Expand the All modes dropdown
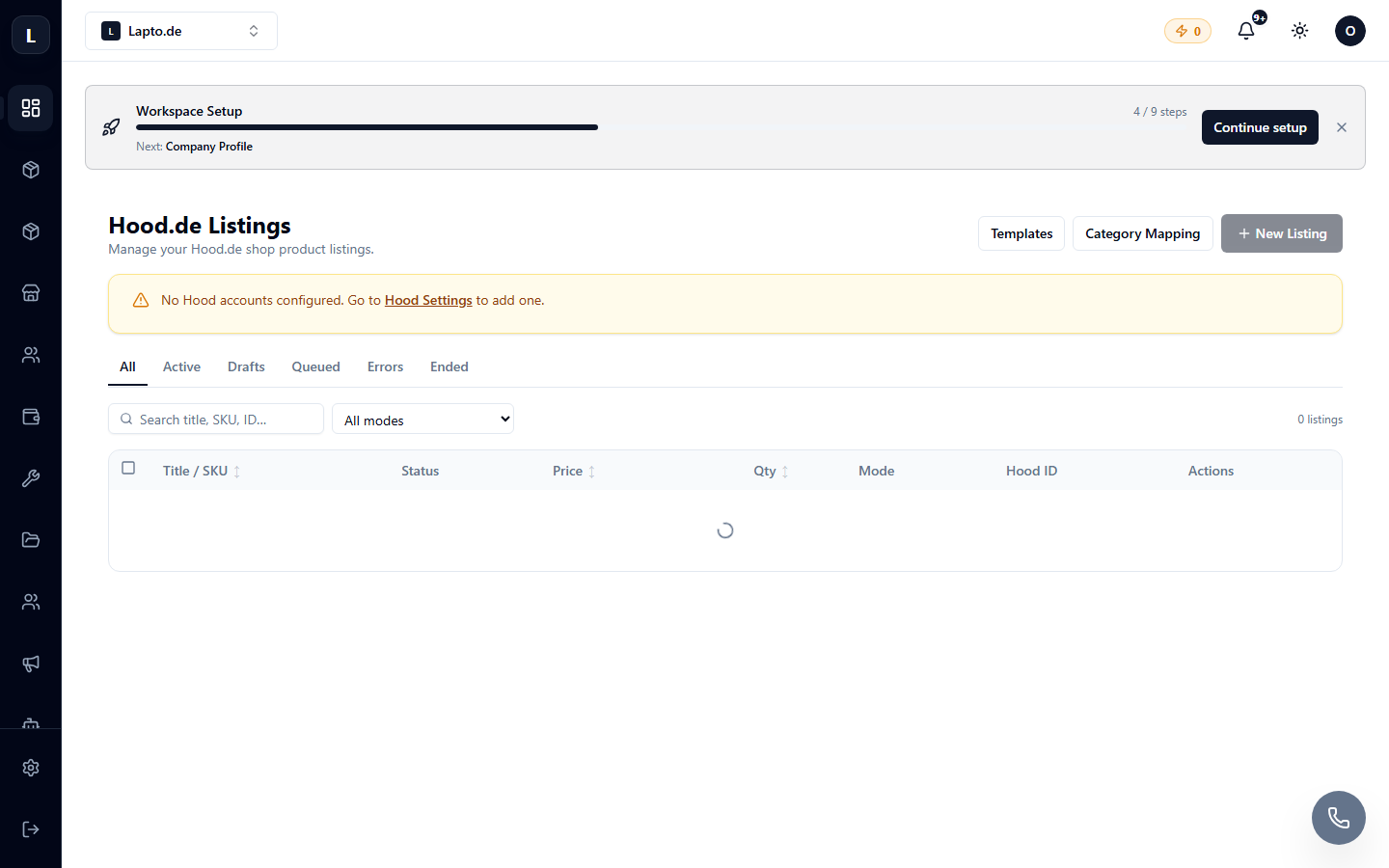 point(423,420)
